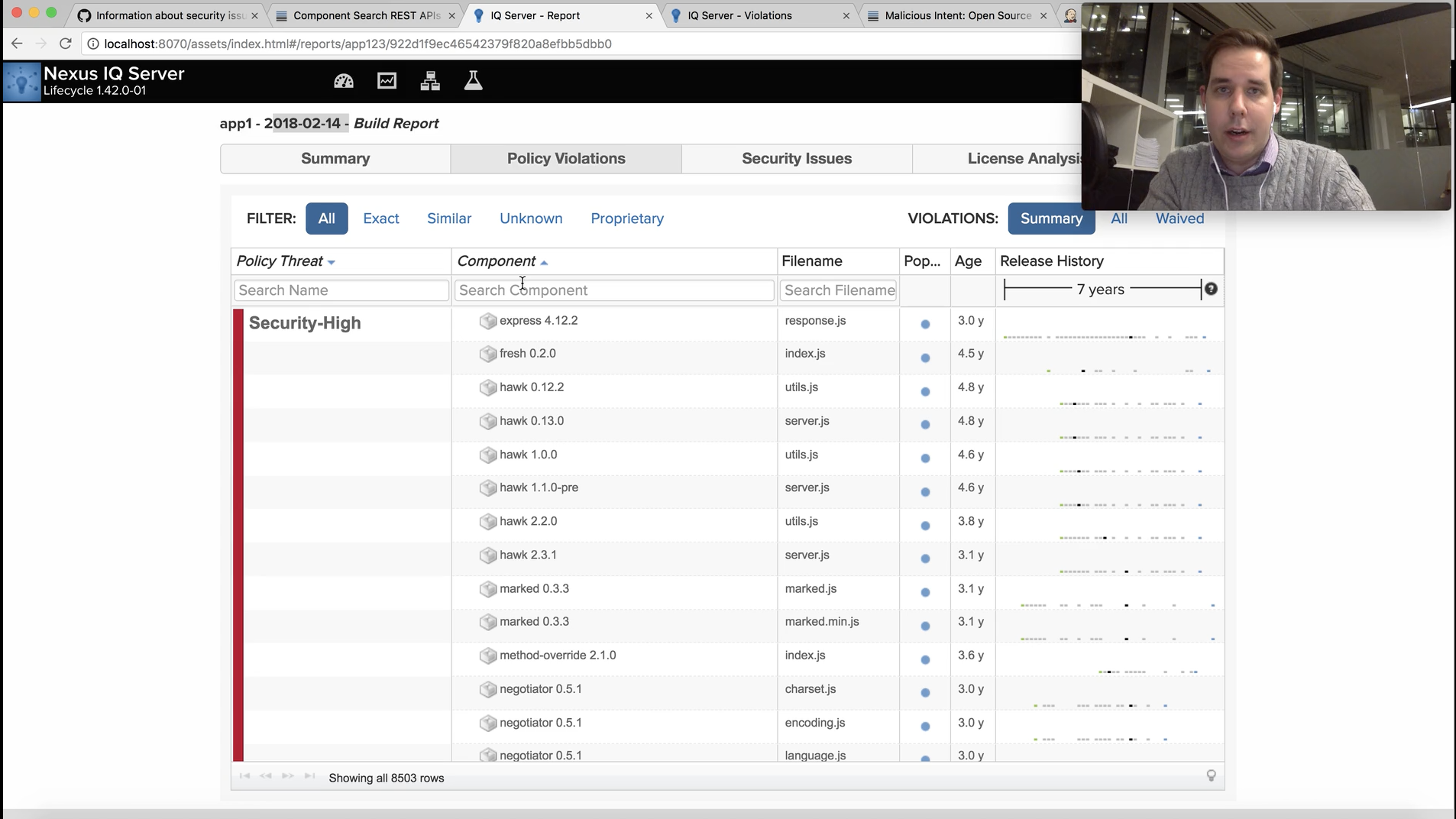Enable the All filter option

pos(326,219)
